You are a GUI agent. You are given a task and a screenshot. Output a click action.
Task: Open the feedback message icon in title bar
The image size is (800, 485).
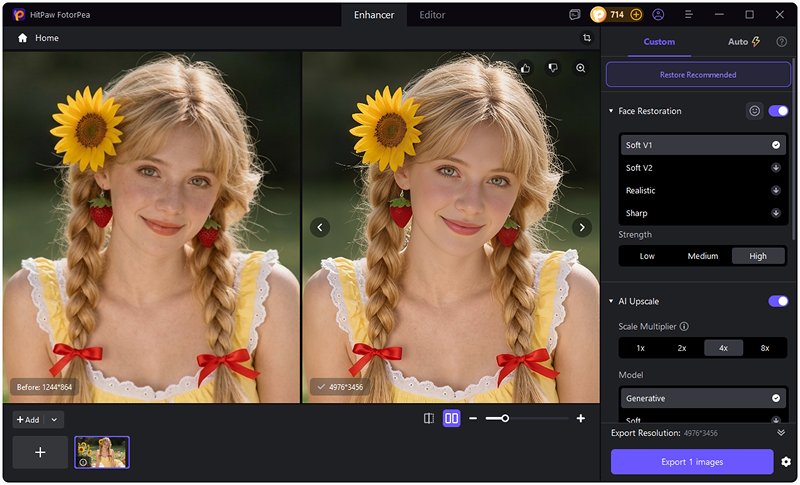coord(574,15)
